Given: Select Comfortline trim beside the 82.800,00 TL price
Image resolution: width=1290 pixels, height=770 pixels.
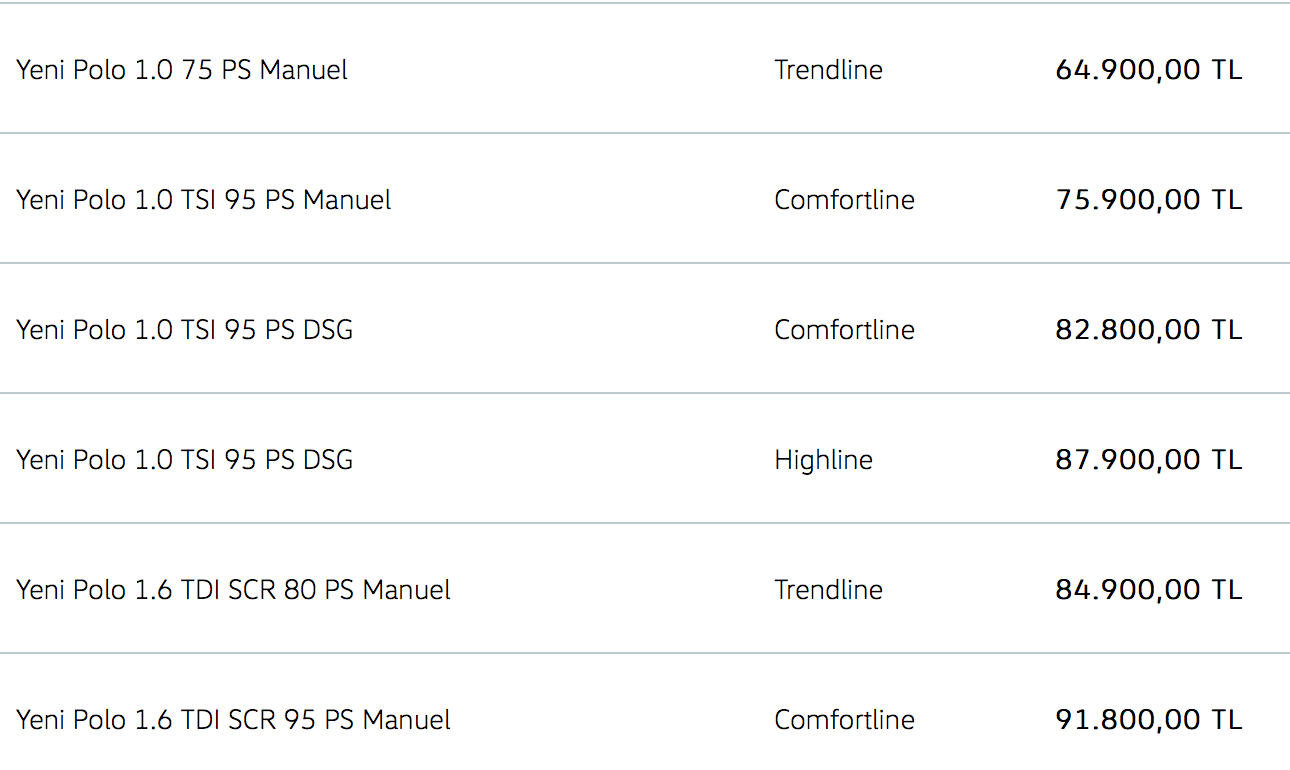Looking at the screenshot, I should [844, 330].
